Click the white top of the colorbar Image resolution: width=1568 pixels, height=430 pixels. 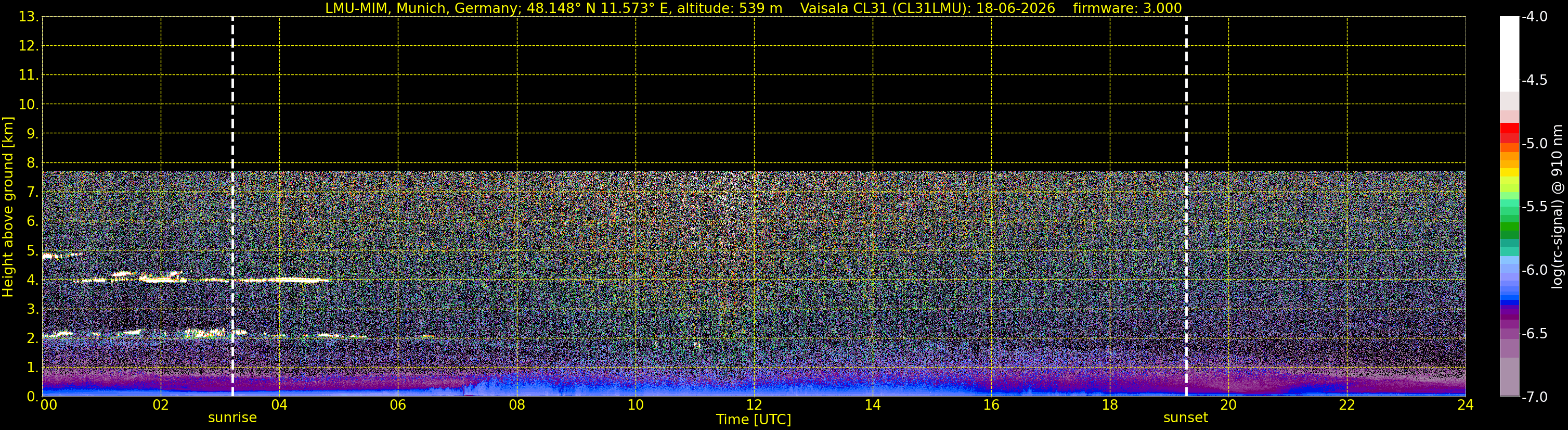coord(1510,54)
